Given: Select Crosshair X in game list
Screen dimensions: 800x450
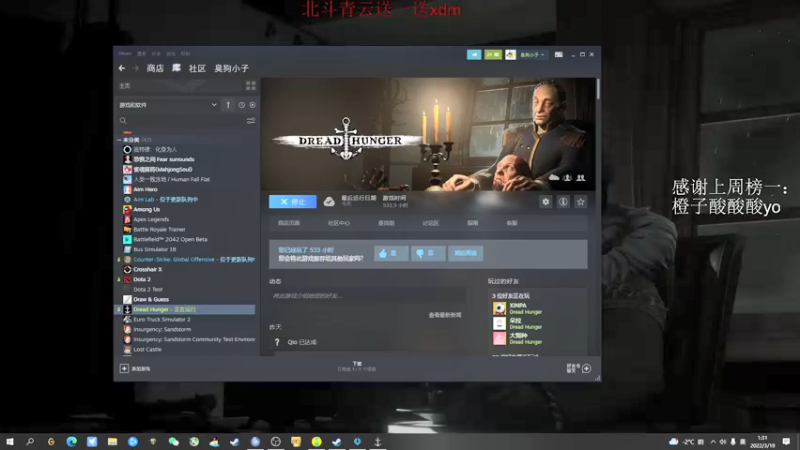Looking at the screenshot, I should (147, 269).
